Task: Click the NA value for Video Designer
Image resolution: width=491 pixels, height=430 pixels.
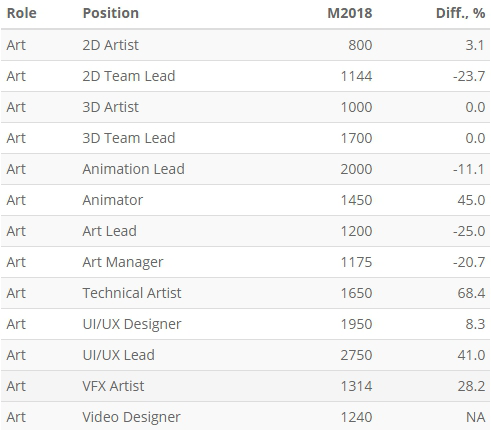Action: pyautogui.click(x=476, y=417)
